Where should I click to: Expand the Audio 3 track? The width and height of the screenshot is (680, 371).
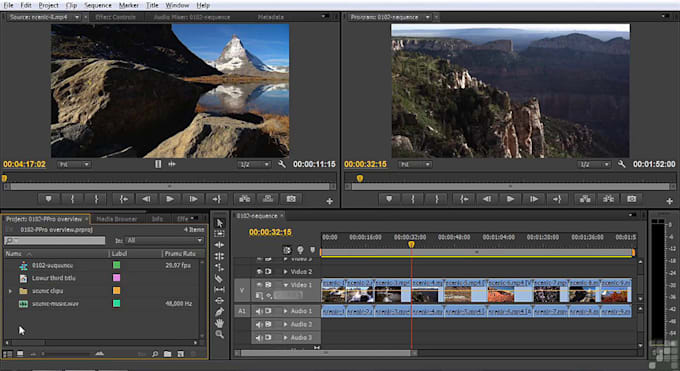pyautogui.click(x=285, y=338)
